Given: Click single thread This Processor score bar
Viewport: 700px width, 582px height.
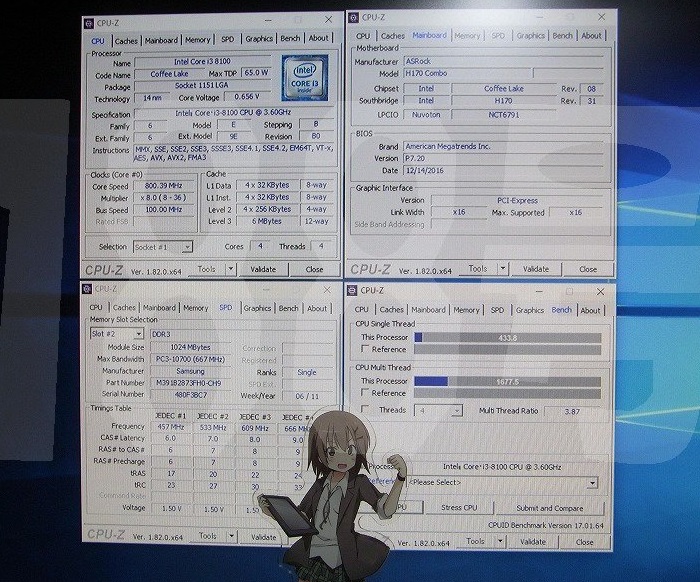Looking at the screenshot, I should click(x=508, y=338).
